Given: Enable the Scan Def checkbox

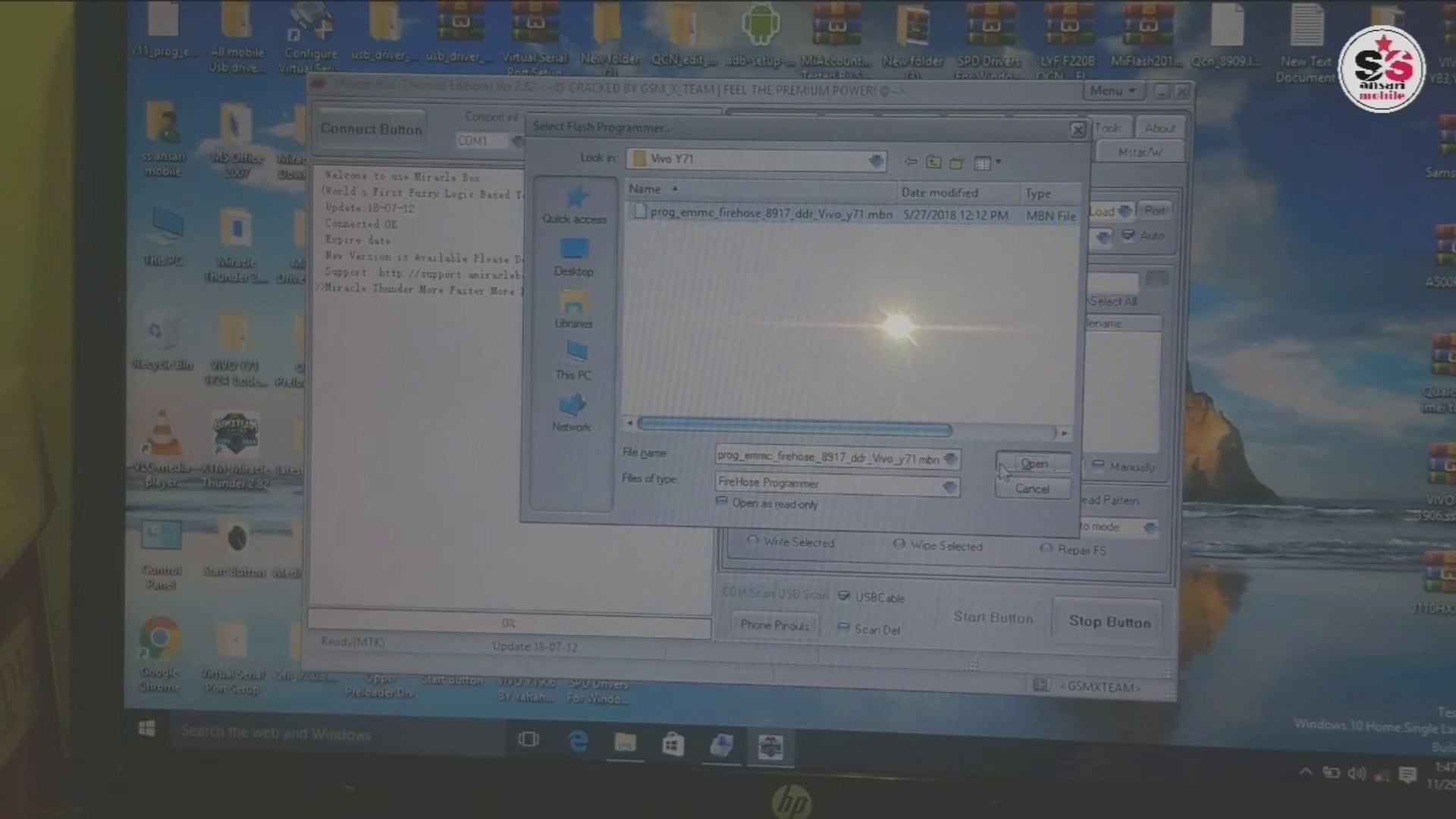Looking at the screenshot, I should 843,629.
